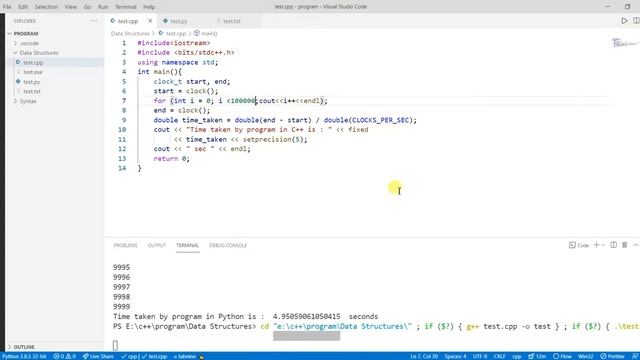Open the Edit menu
This screenshot has width=640, height=360.
tap(23, 7)
